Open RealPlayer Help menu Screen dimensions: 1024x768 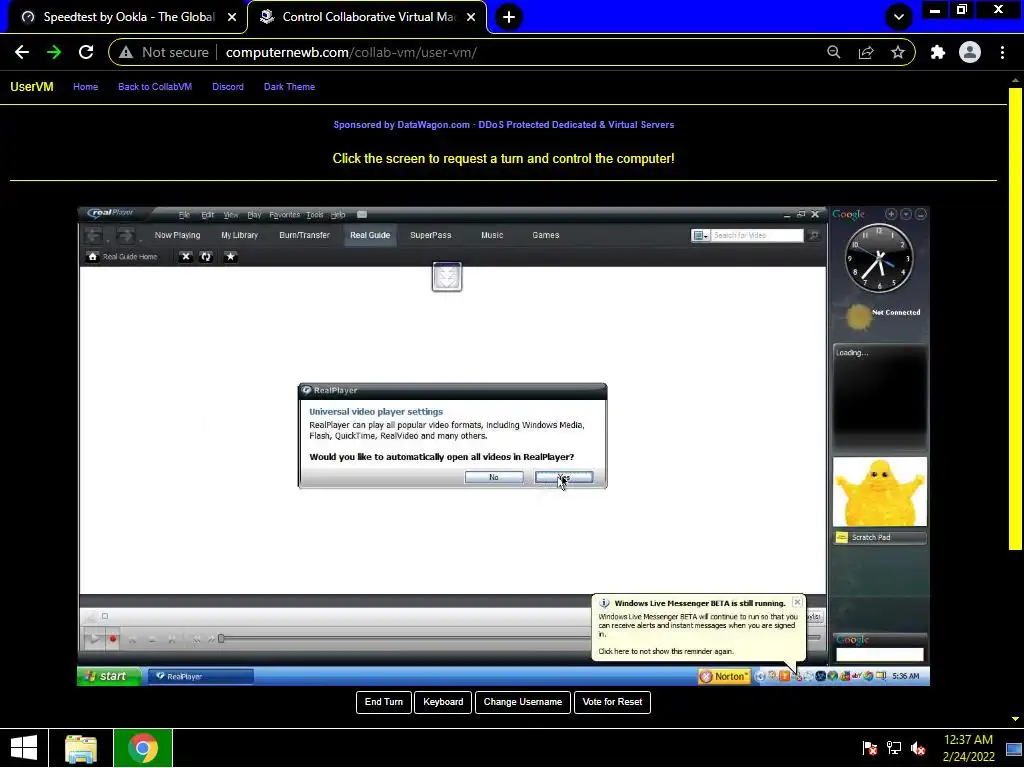pos(338,215)
